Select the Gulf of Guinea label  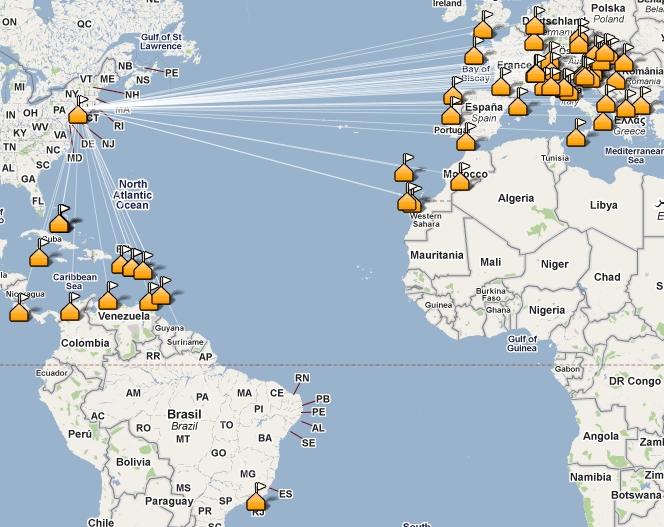[522, 344]
